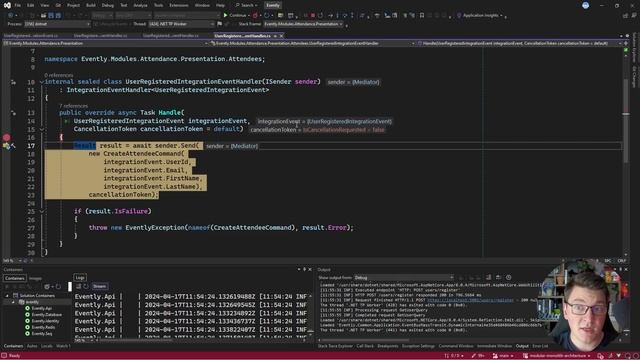
Task: Click the breakpoint red dot at line 16
Action: pos(6,138)
